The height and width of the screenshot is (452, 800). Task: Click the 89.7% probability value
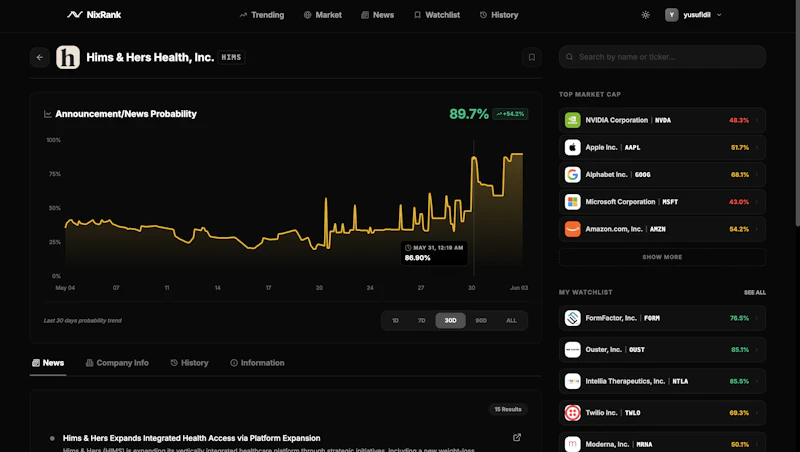click(469, 114)
